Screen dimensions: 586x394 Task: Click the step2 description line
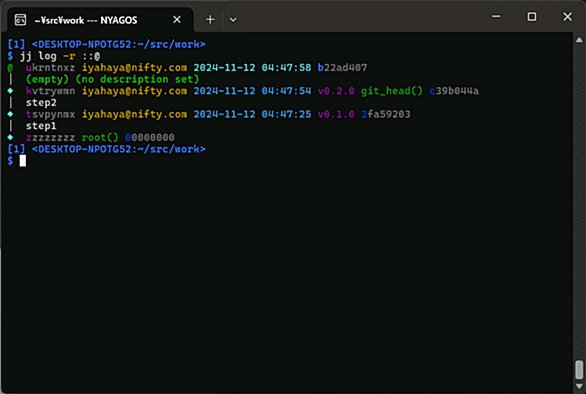point(41,102)
